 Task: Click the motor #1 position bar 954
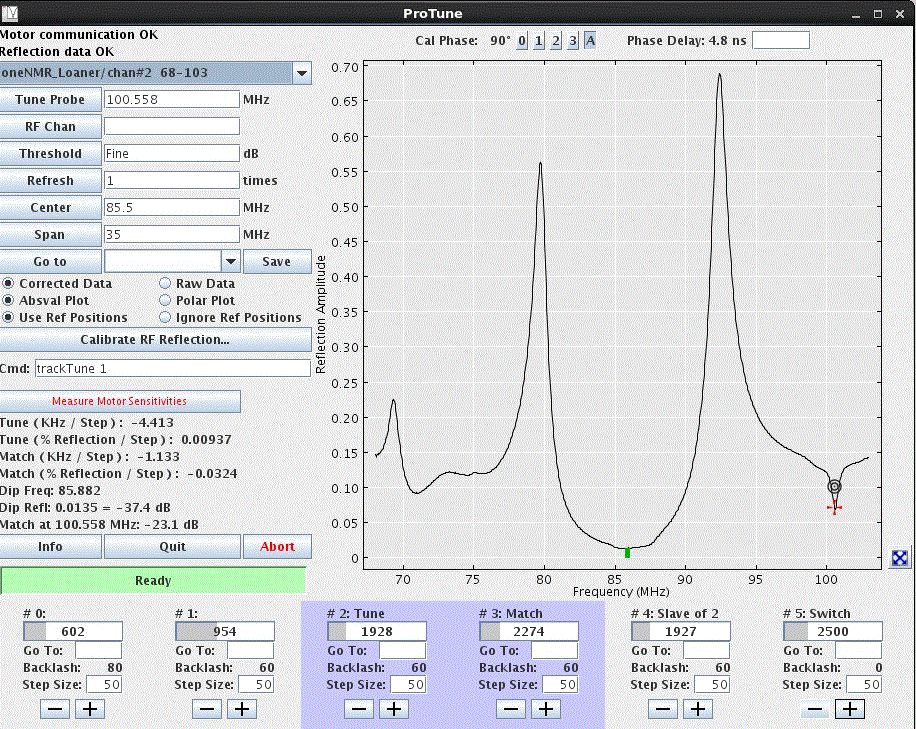point(225,631)
